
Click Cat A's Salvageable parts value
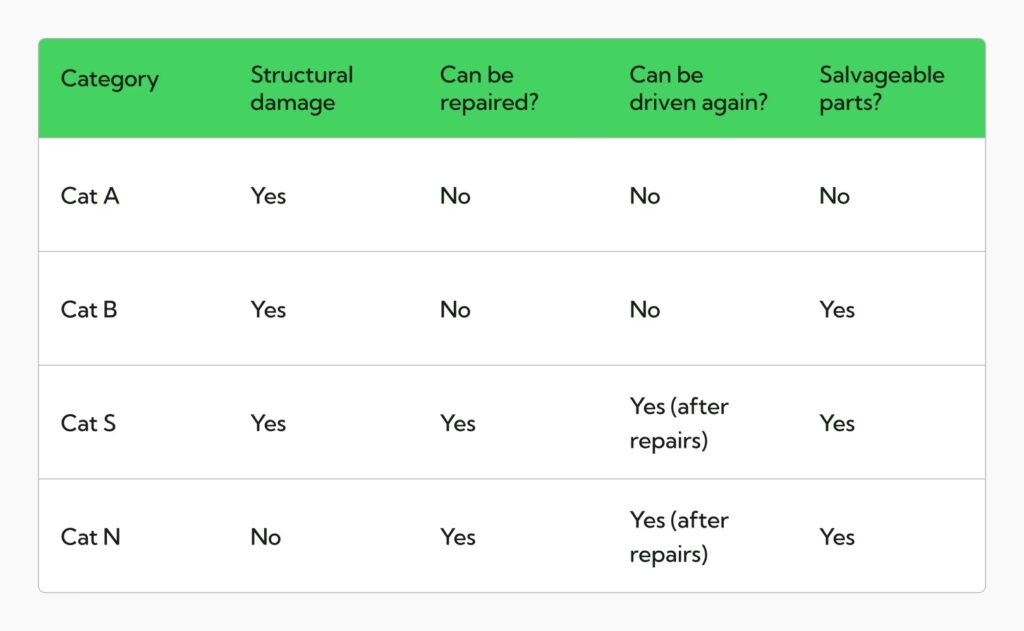[834, 196]
